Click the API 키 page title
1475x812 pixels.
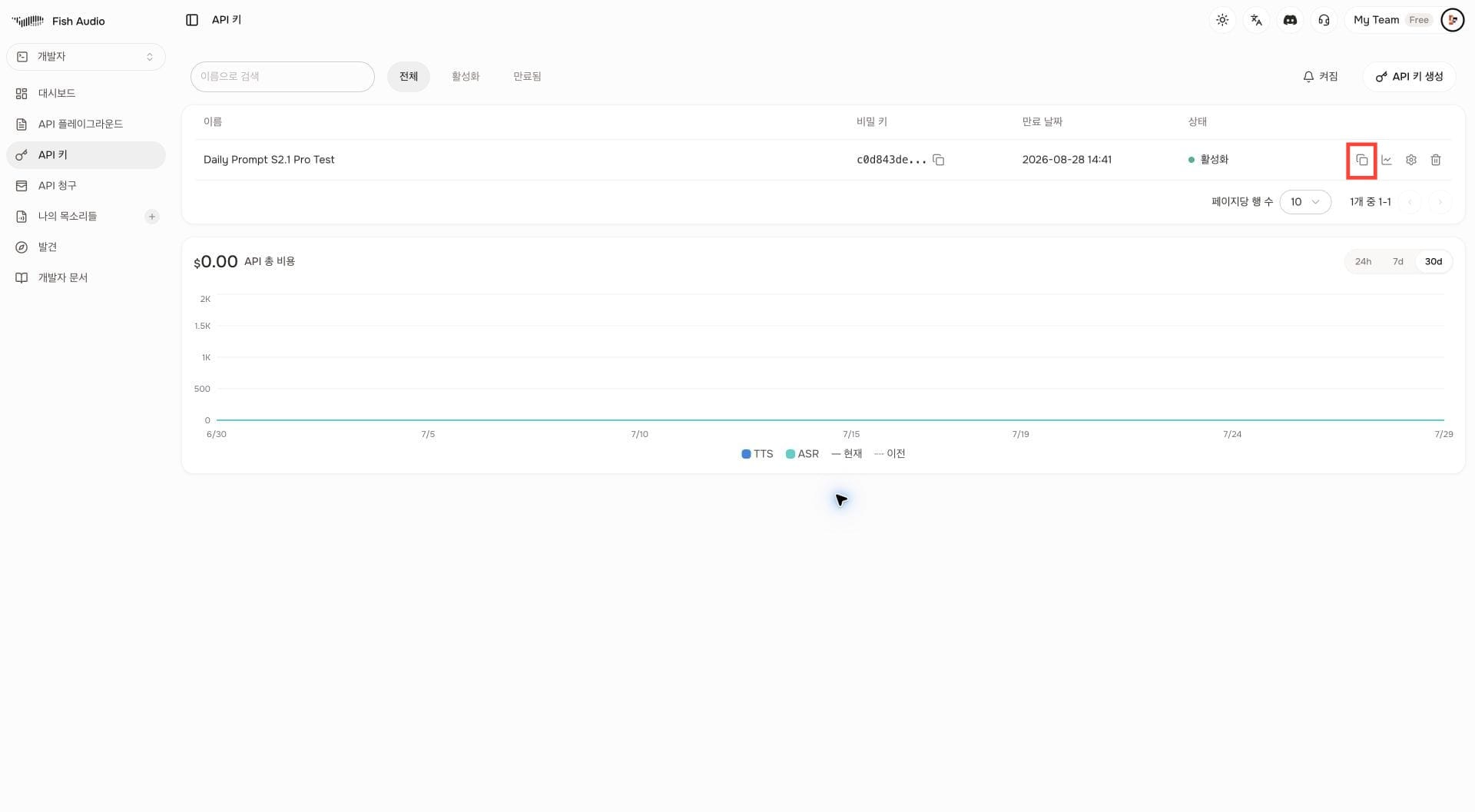click(227, 20)
